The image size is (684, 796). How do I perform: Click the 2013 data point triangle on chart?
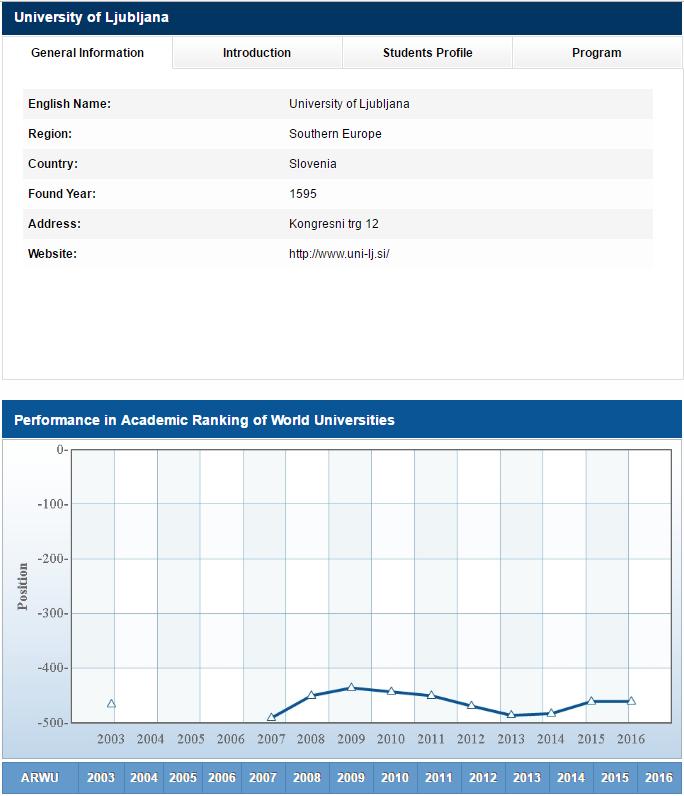pyautogui.click(x=511, y=714)
